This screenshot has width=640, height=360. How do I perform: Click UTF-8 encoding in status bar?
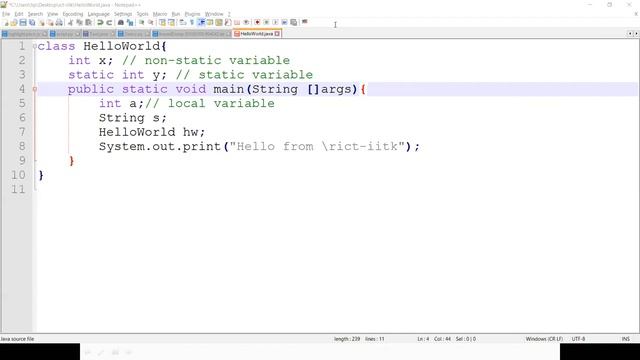(578, 339)
